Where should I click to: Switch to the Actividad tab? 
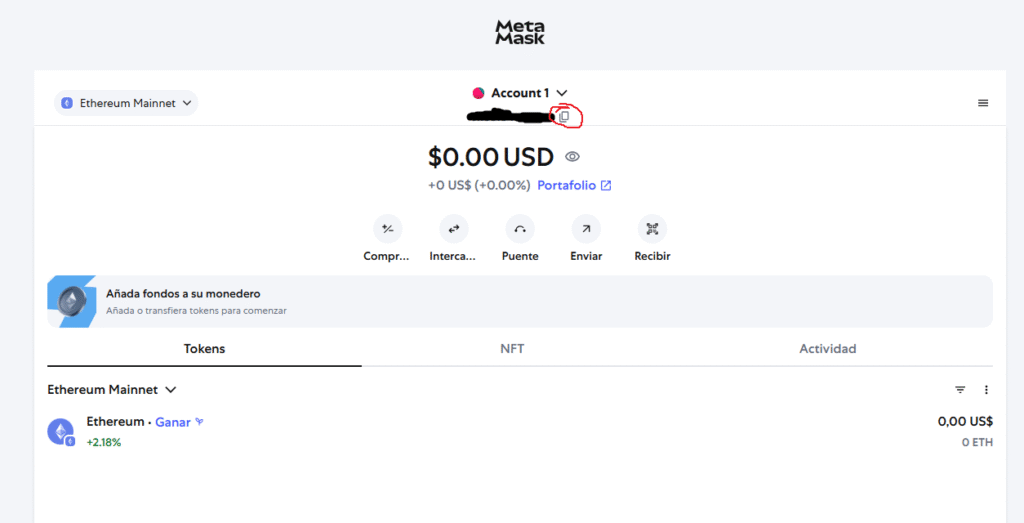(827, 349)
